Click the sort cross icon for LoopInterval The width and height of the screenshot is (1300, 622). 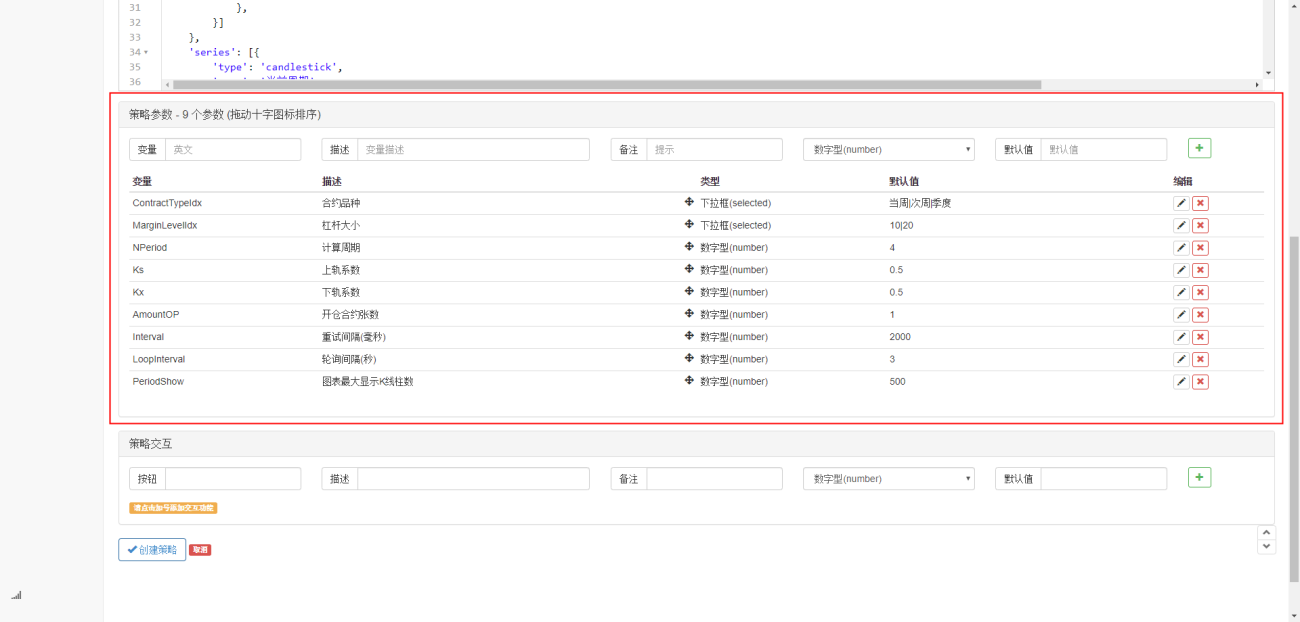pos(689,359)
